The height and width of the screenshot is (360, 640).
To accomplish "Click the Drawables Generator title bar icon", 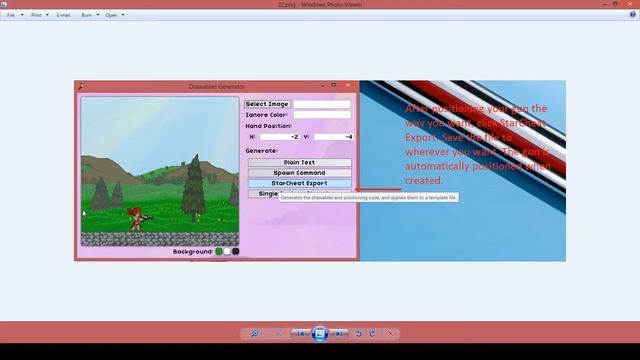I will pyautogui.click(x=81, y=87).
